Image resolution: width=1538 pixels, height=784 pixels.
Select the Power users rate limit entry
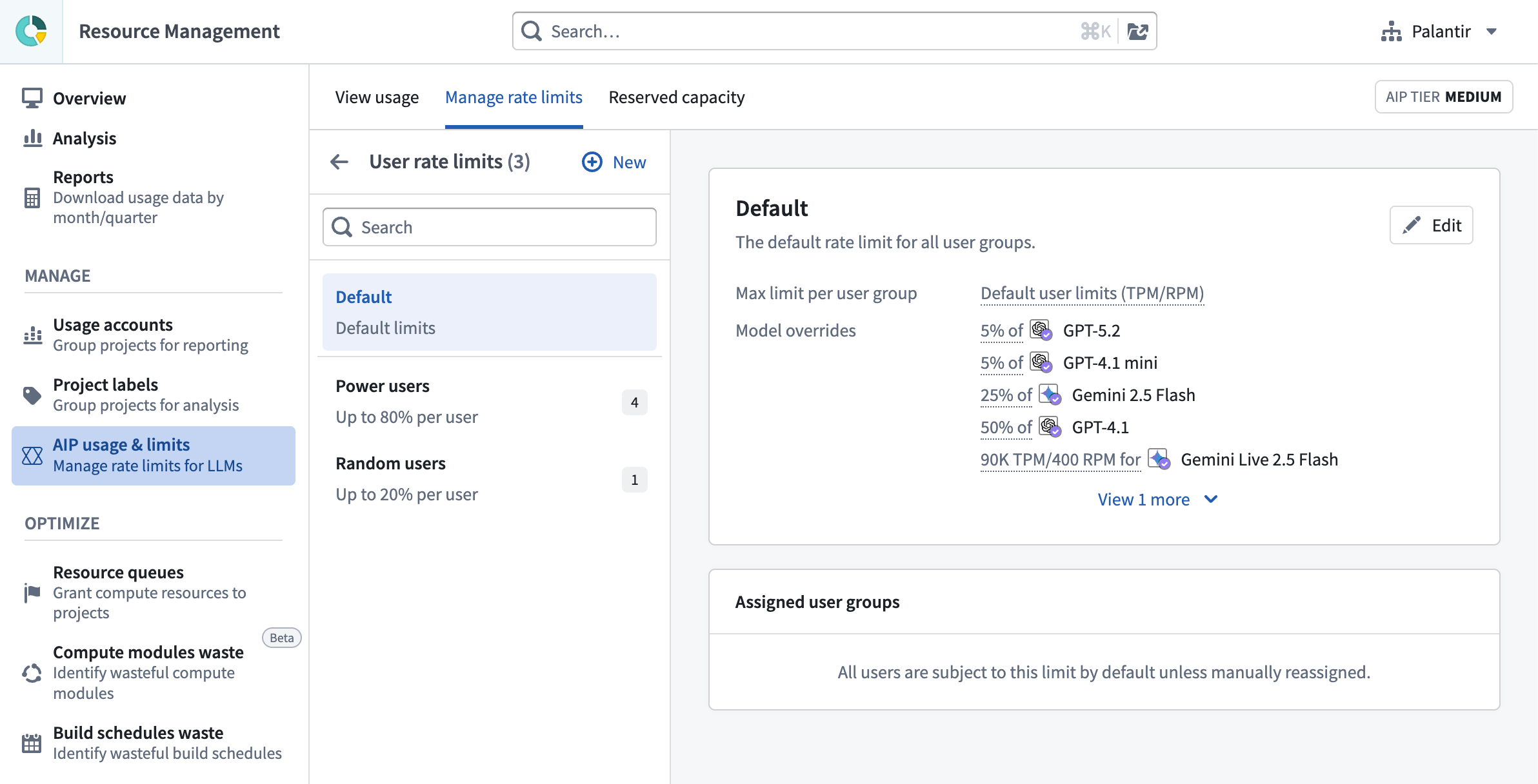pos(490,402)
